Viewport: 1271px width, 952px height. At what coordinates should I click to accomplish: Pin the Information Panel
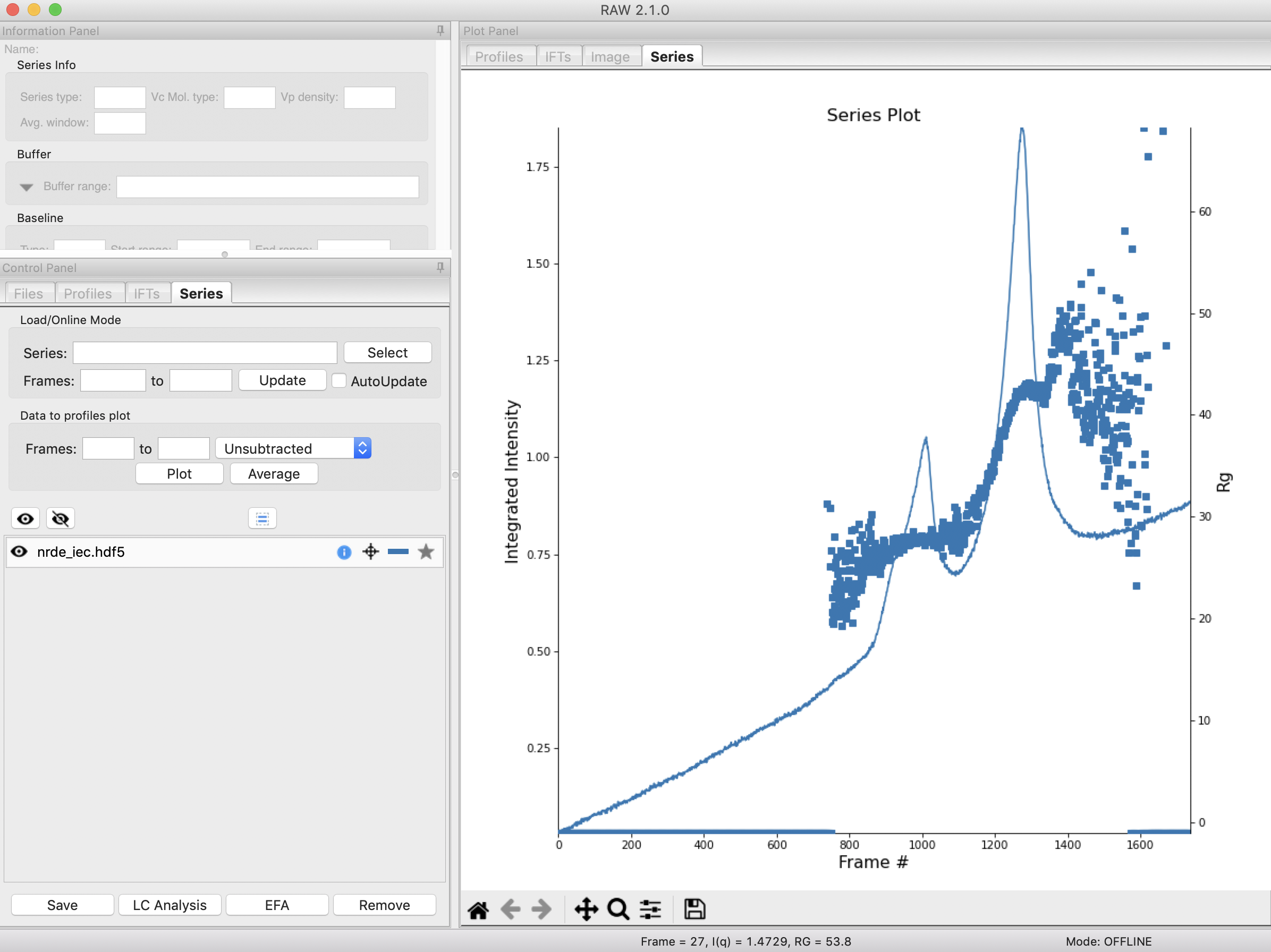pos(440,30)
